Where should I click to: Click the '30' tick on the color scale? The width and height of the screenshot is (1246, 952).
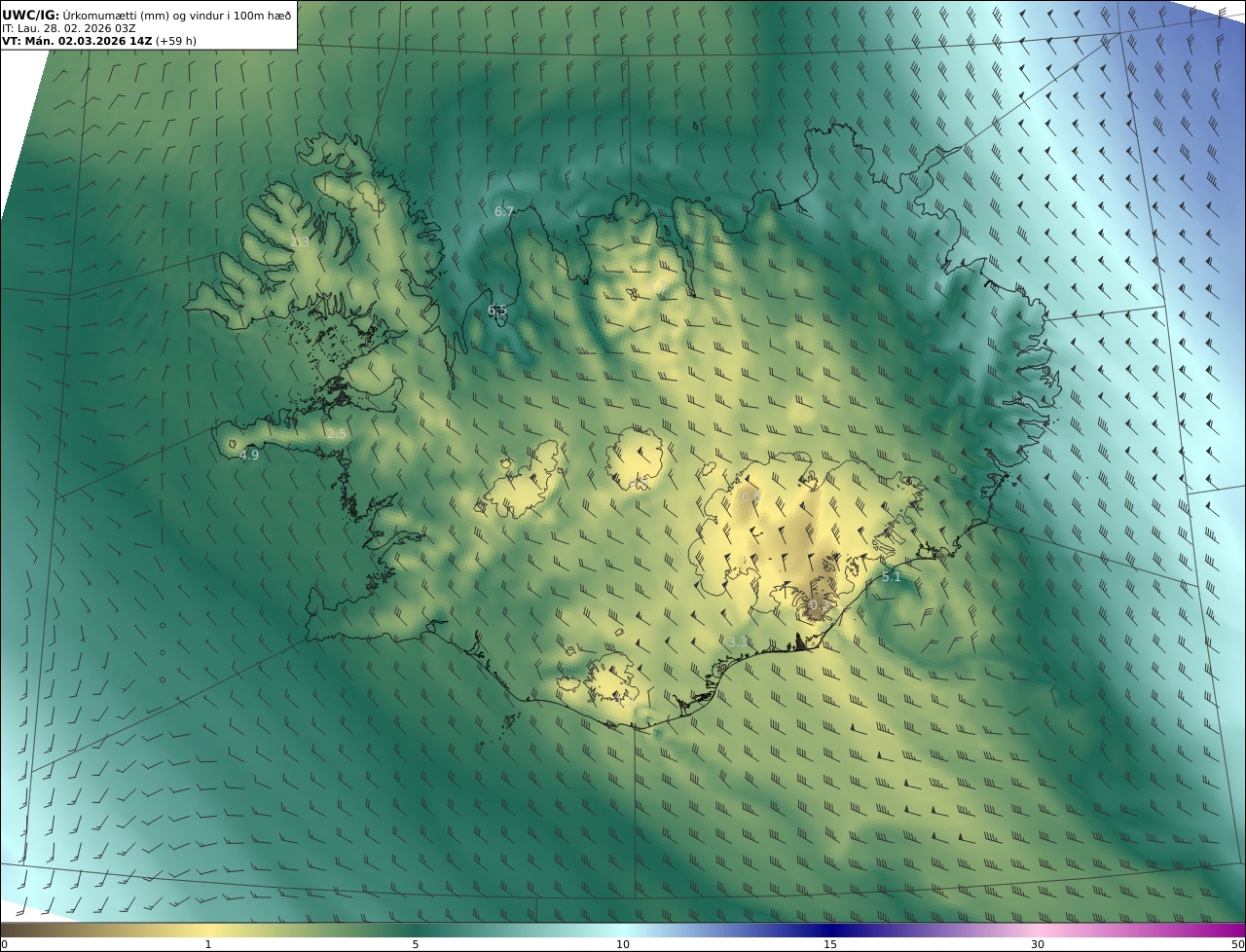pos(1038,944)
